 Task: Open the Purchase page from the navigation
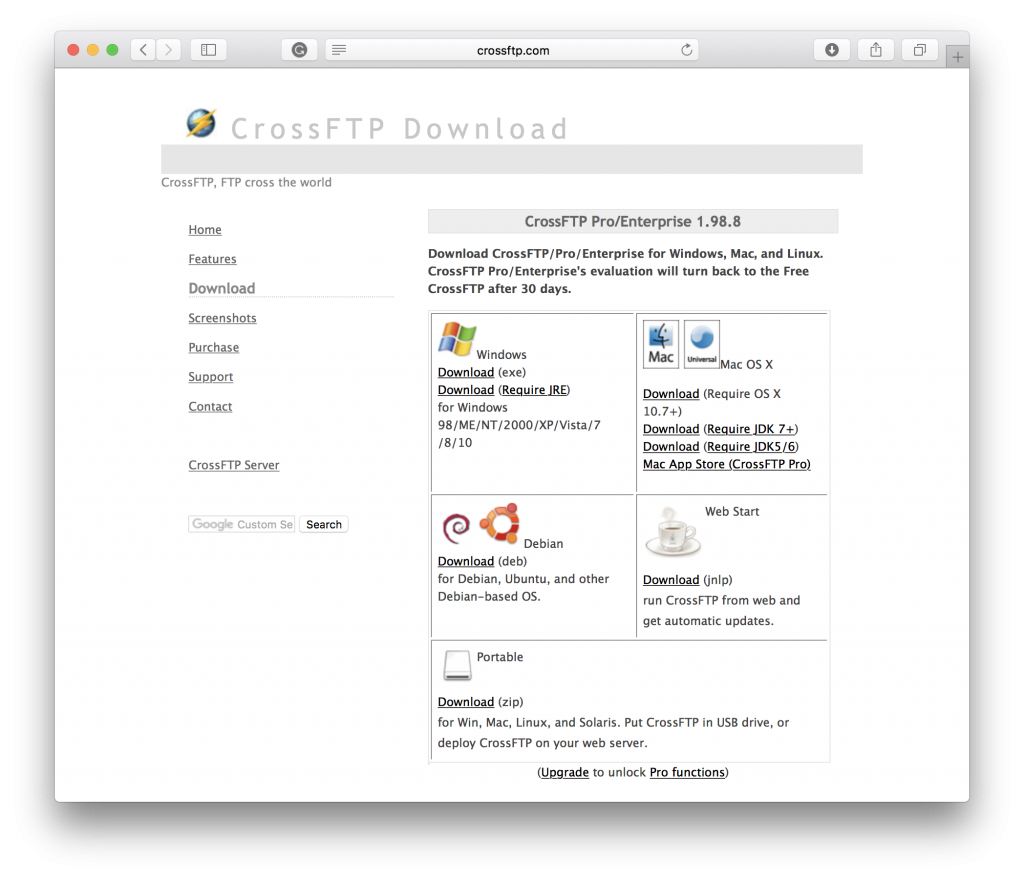click(213, 347)
